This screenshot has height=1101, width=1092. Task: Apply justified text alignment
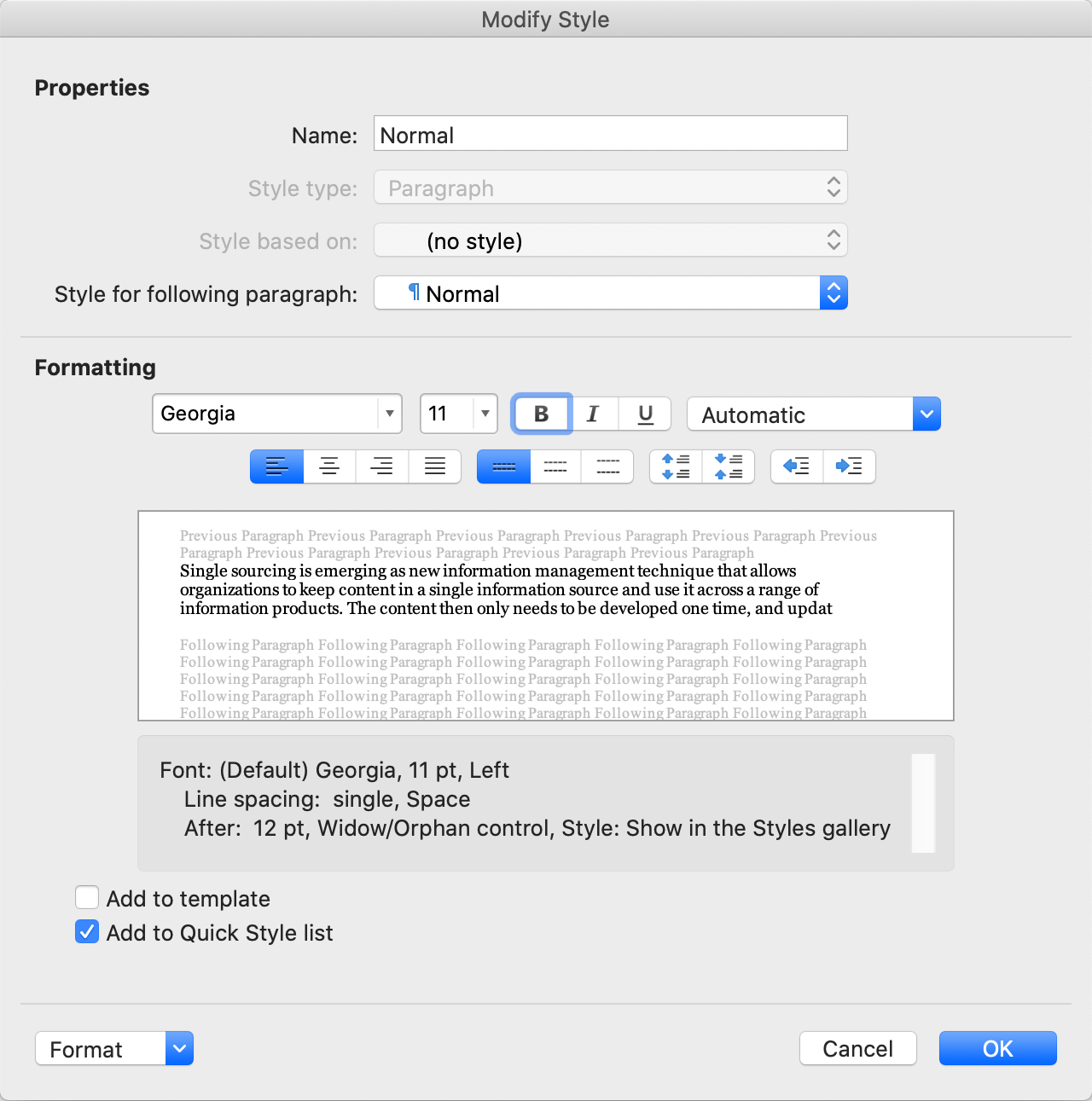[x=435, y=466]
